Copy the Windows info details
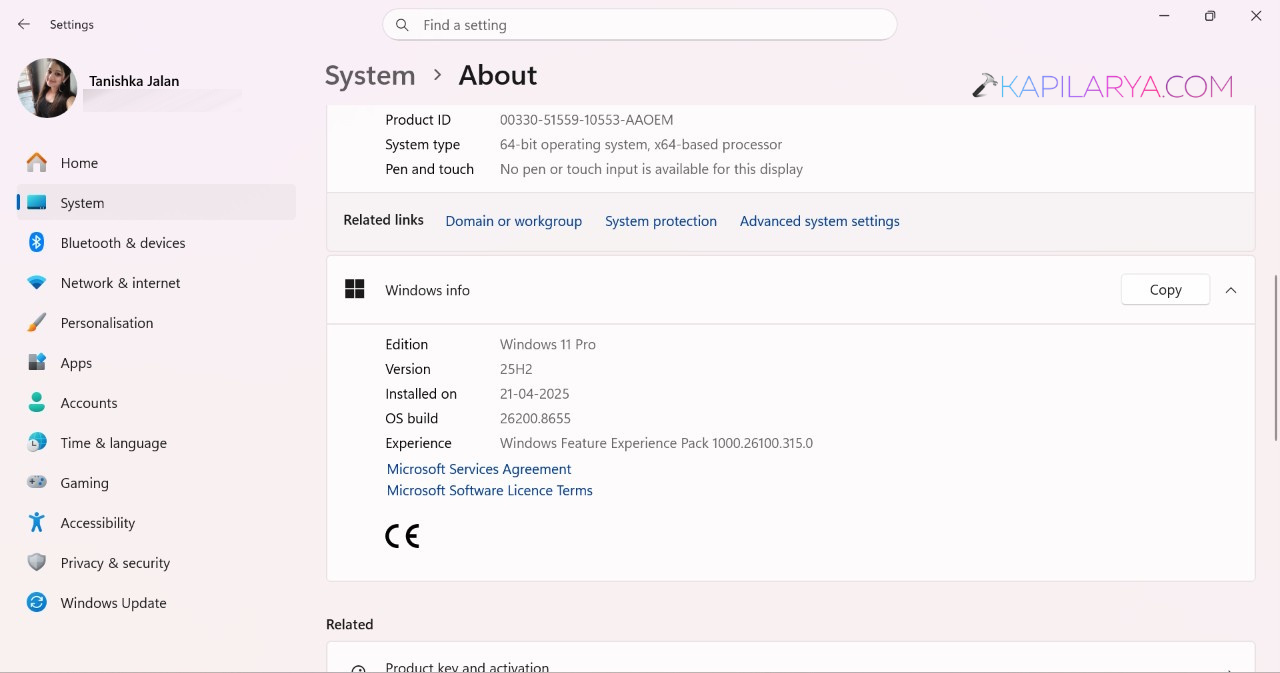 coord(1165,290)
